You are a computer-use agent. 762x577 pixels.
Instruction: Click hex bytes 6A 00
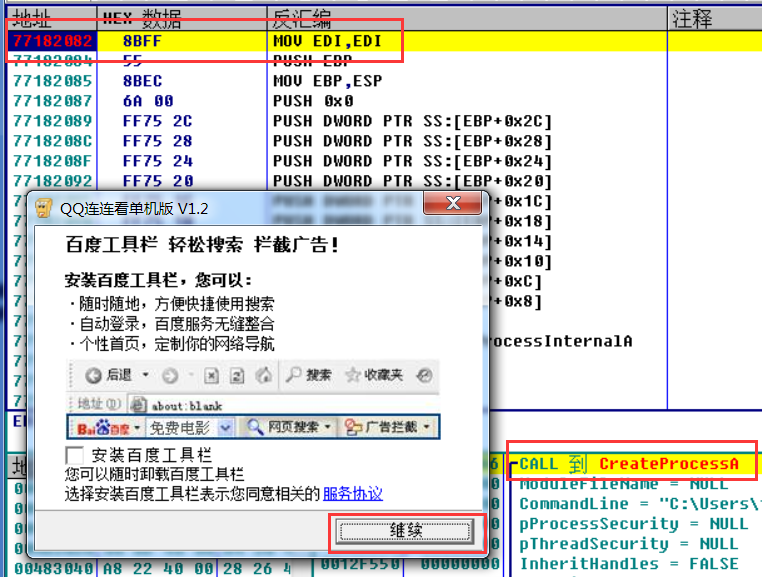[148, 101]
